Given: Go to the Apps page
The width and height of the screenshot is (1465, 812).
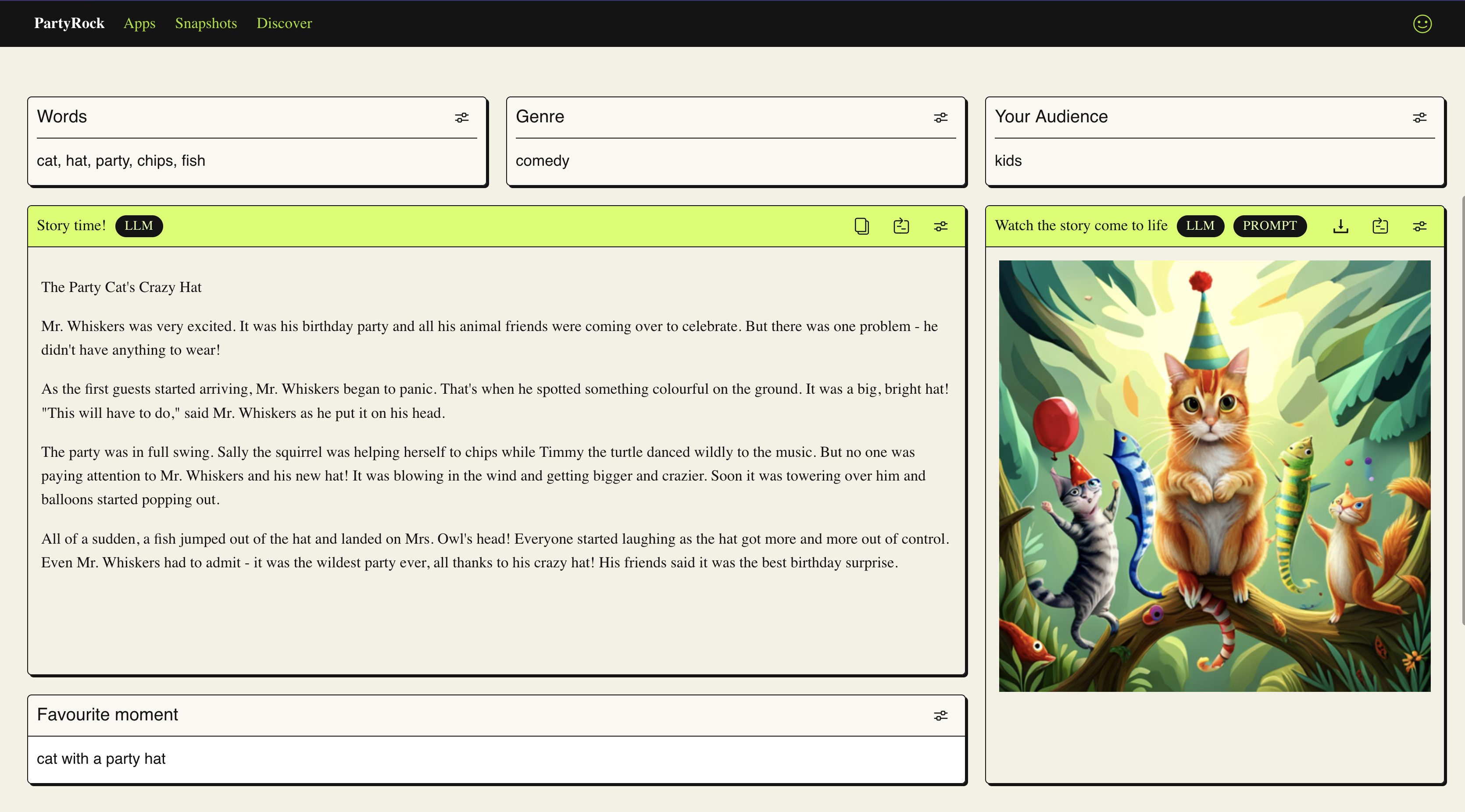Looking at the screenshot, I should coord(139,23).
